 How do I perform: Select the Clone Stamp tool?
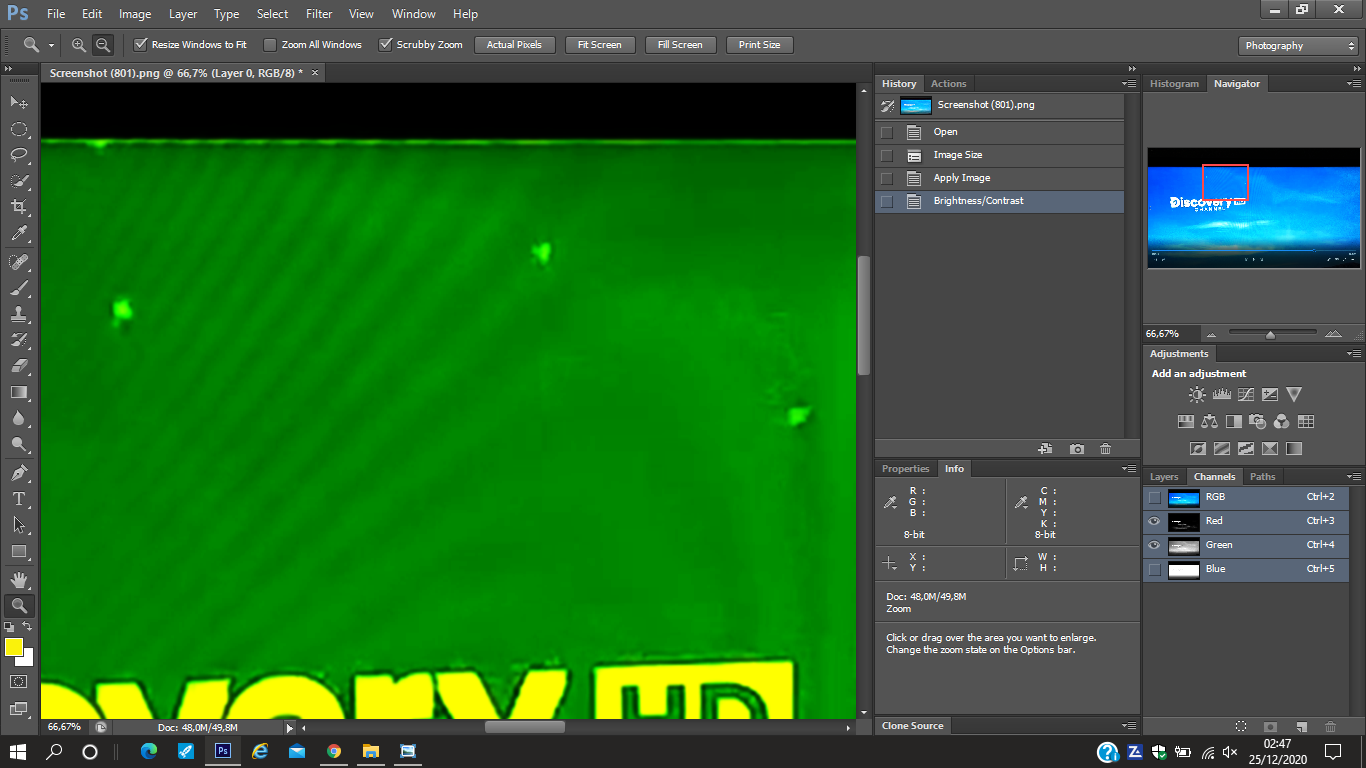(x=19, y=314)
